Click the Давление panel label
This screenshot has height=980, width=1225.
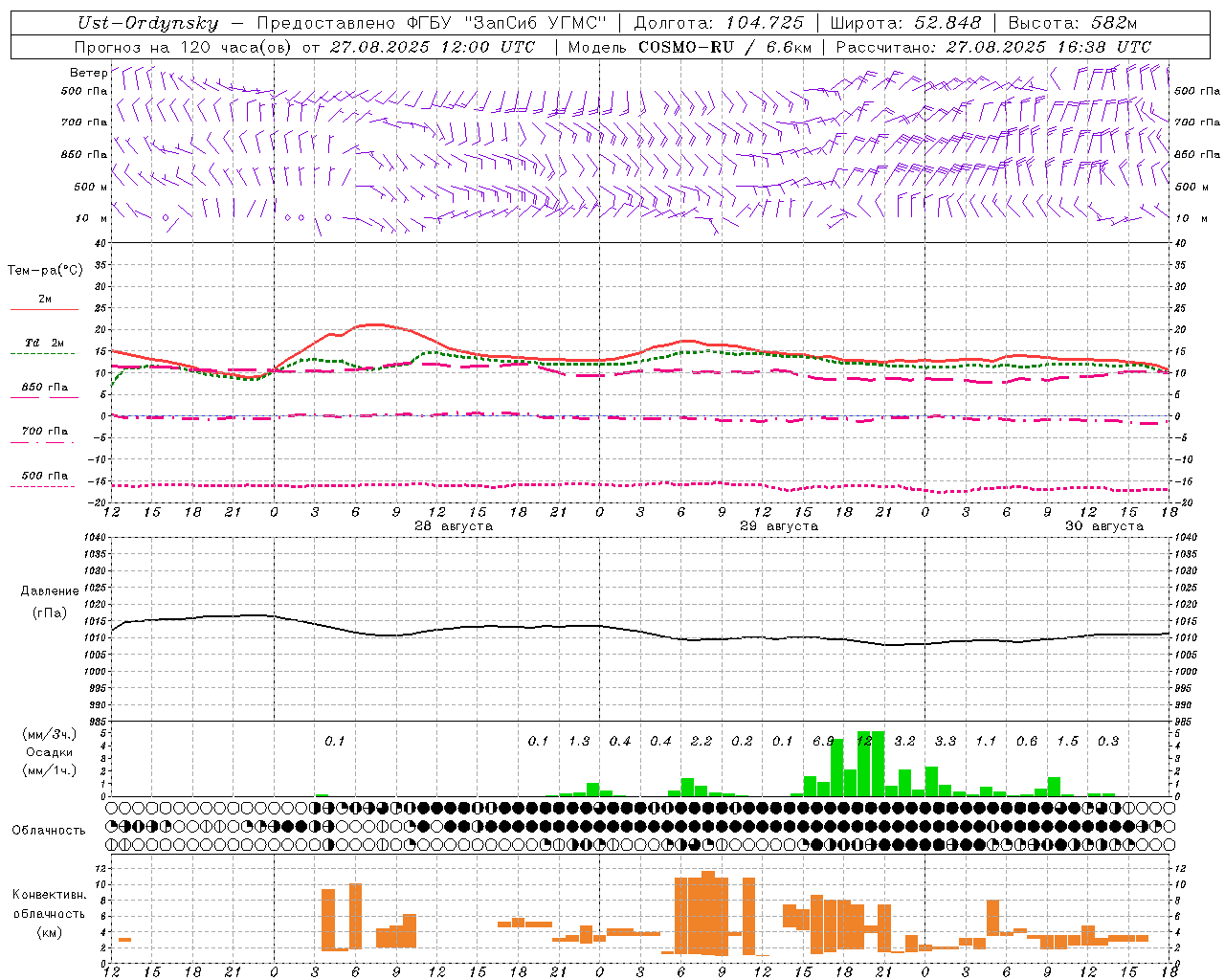pos(50,591)
